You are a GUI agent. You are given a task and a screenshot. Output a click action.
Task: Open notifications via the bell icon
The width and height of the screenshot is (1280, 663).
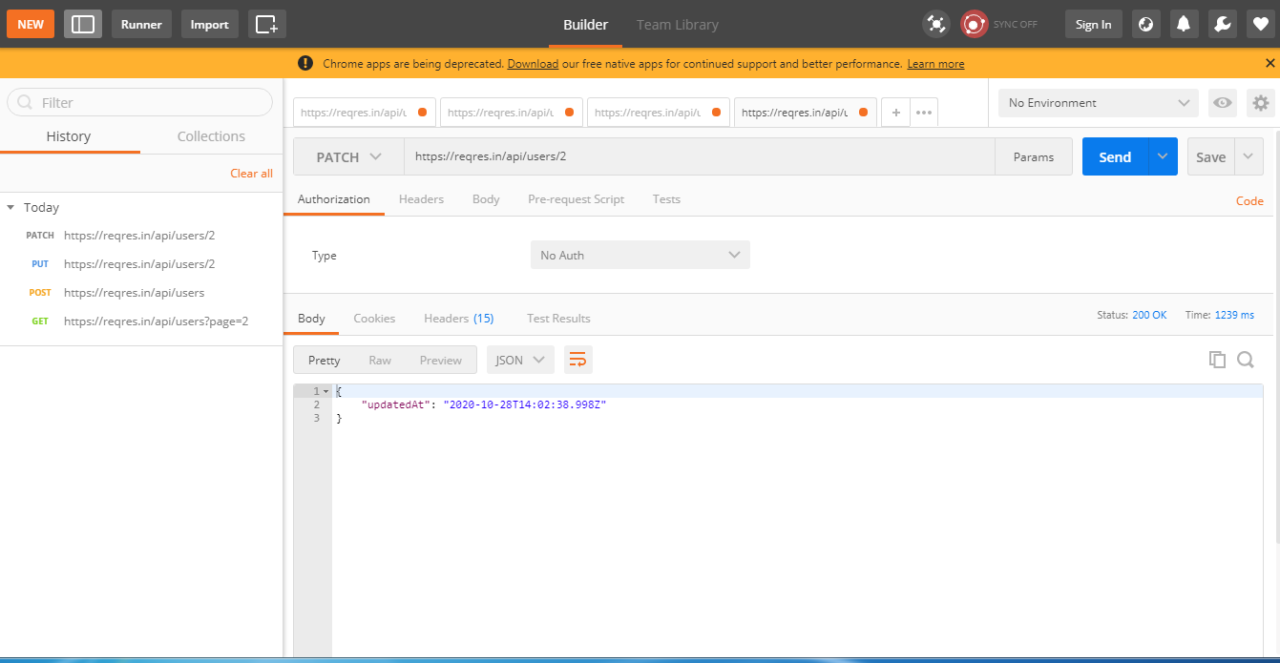pyautogui.click(x=1184, y=23)
